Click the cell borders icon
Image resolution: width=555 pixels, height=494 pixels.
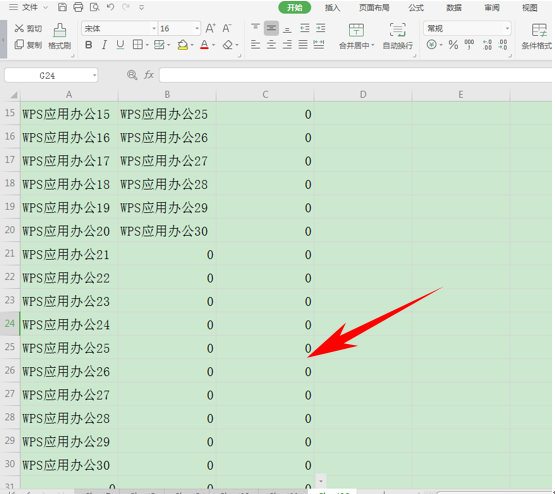(x=138, y=45)
